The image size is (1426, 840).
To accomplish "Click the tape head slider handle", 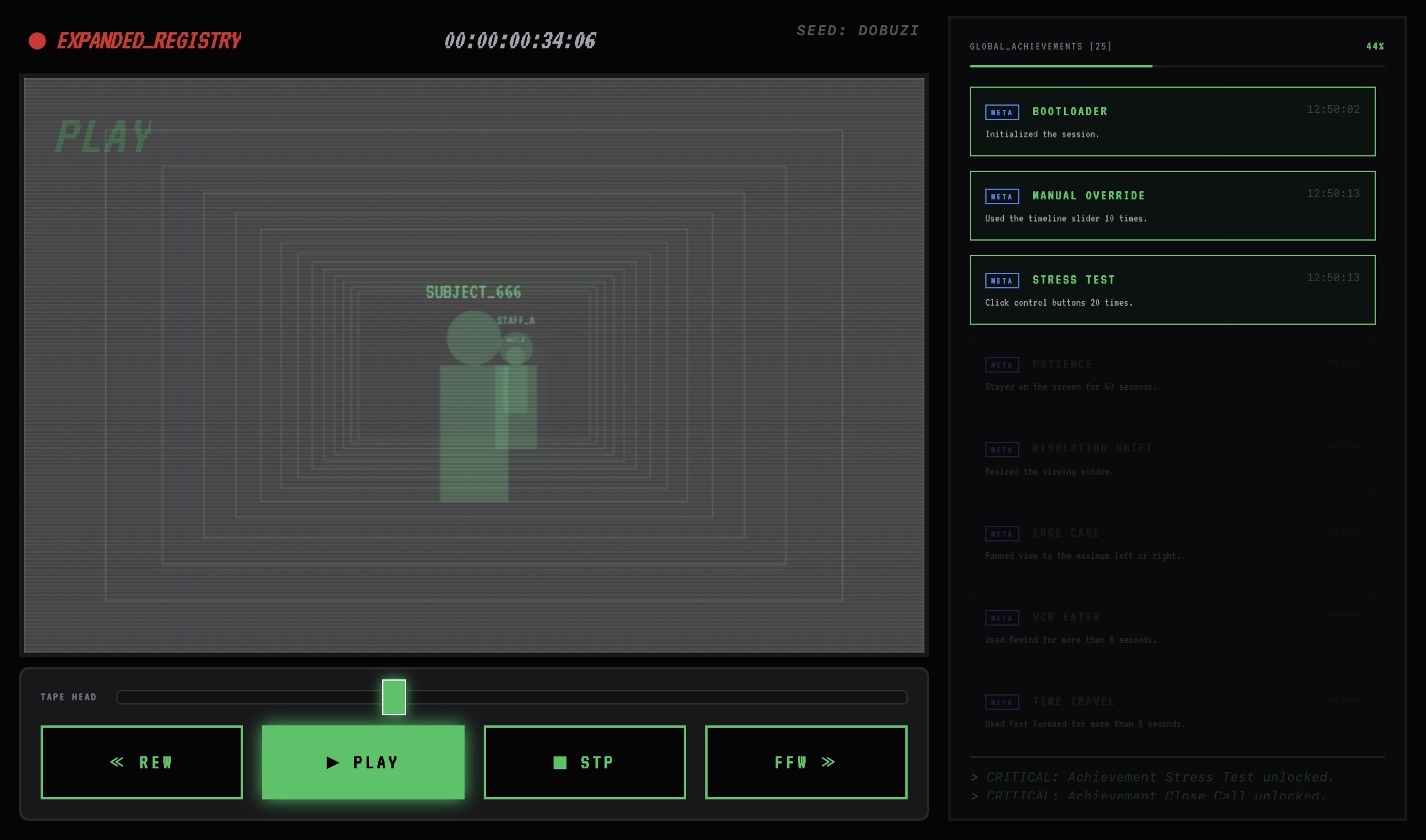I will click(394, 697).
